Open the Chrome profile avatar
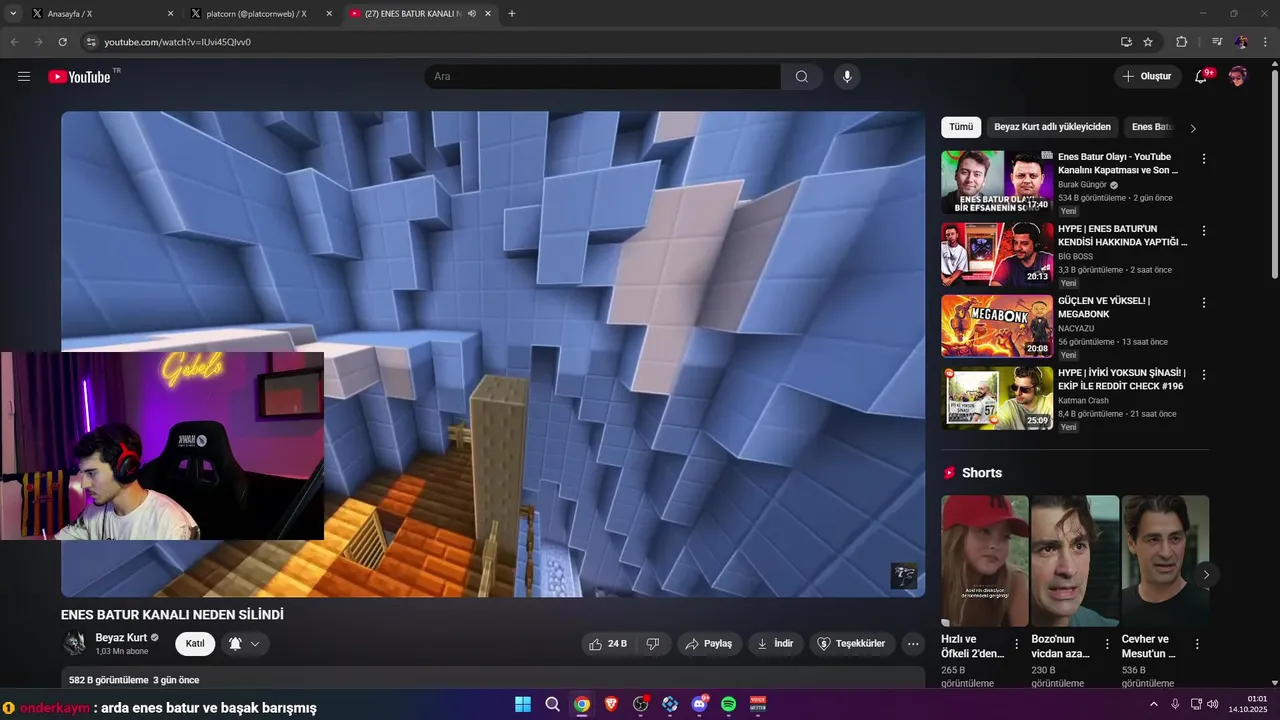Screen dimensions: 1280x720 click(1241, 42)
